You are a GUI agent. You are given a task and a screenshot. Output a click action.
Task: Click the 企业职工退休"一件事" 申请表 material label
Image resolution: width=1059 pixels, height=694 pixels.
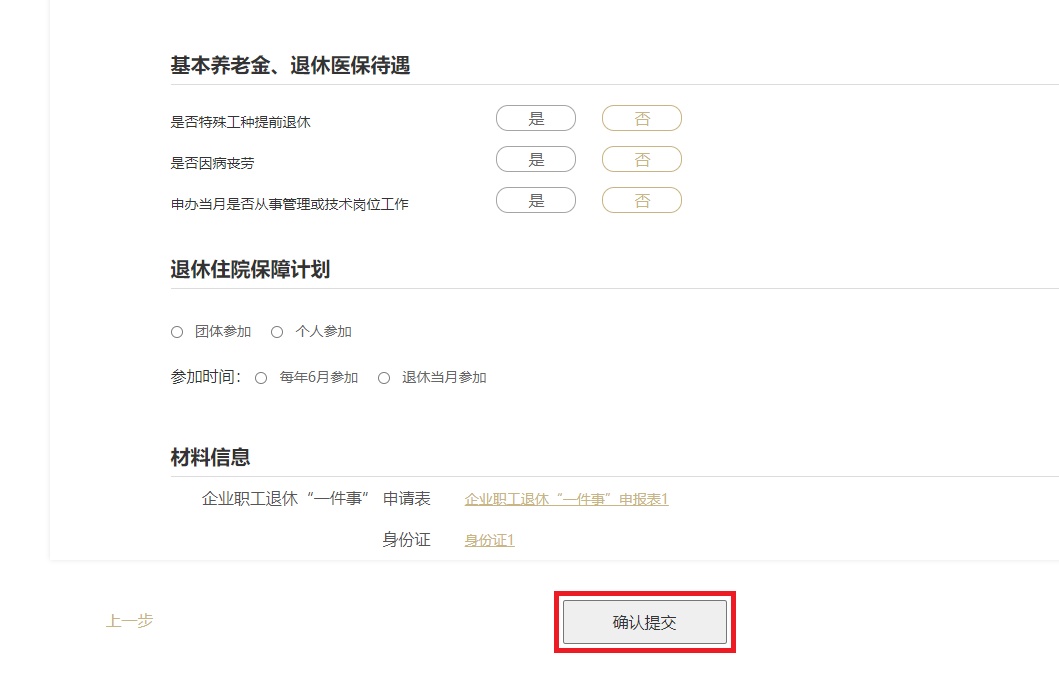click(x=316, y=499)
